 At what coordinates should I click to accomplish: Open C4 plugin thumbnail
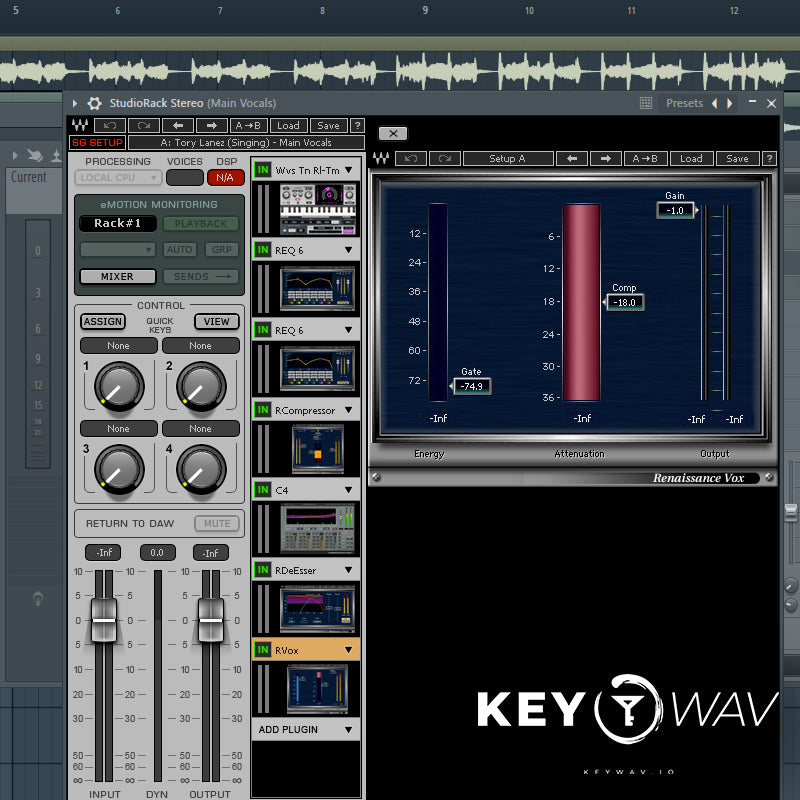pyautogui.click(x=317, y=529)
